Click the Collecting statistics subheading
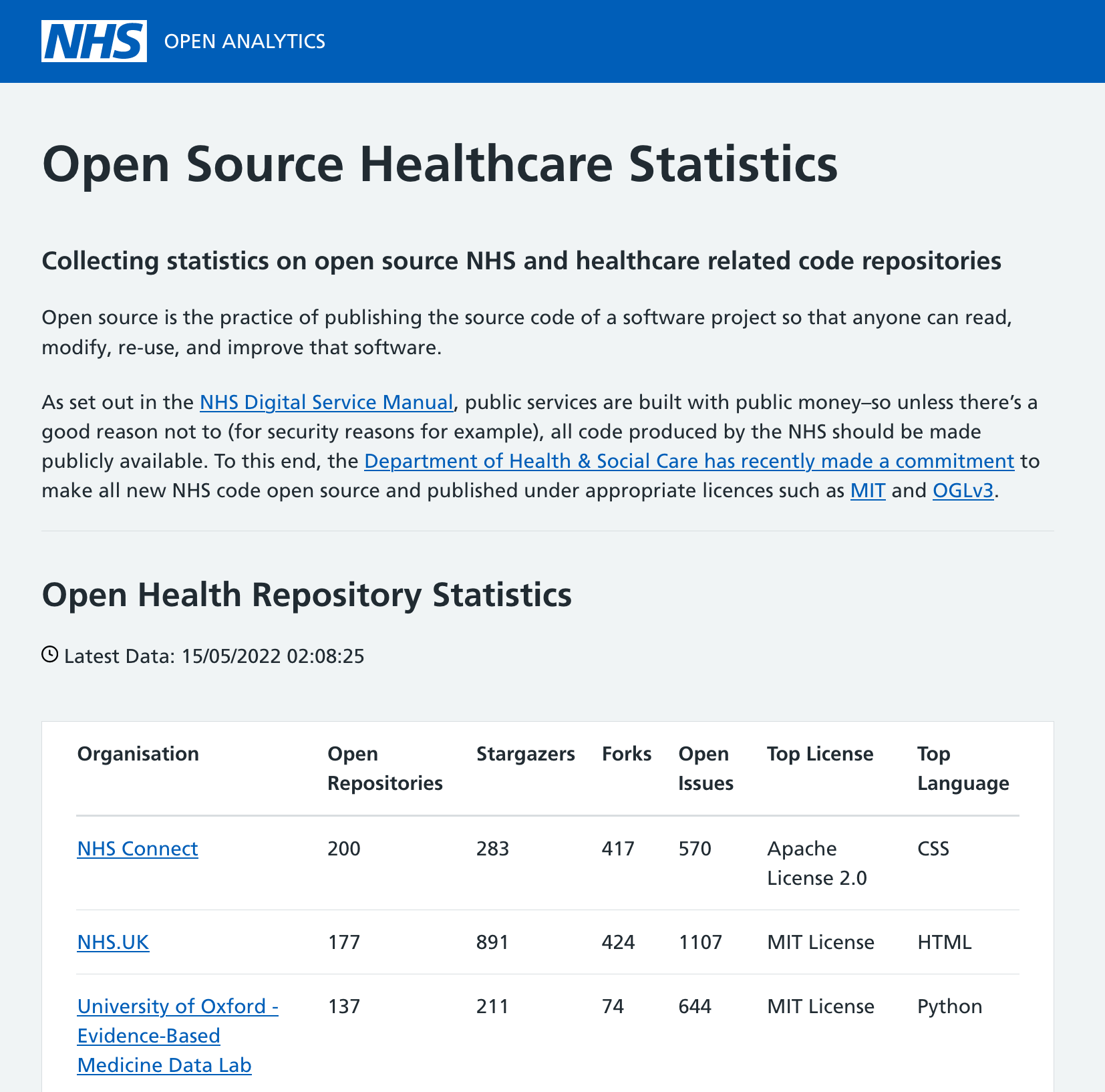Screen dimensions: 1105x1092 pyautogui.click(x=521, y=261)
